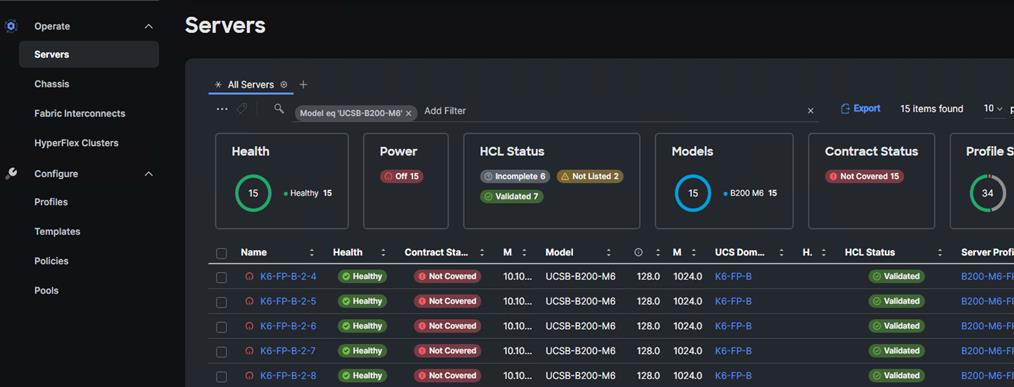Viewport: 1014px width, 387px height.
Task: Sort by the HCL Status column arrows
Action: pyautogui.click(x=940, y=252)
